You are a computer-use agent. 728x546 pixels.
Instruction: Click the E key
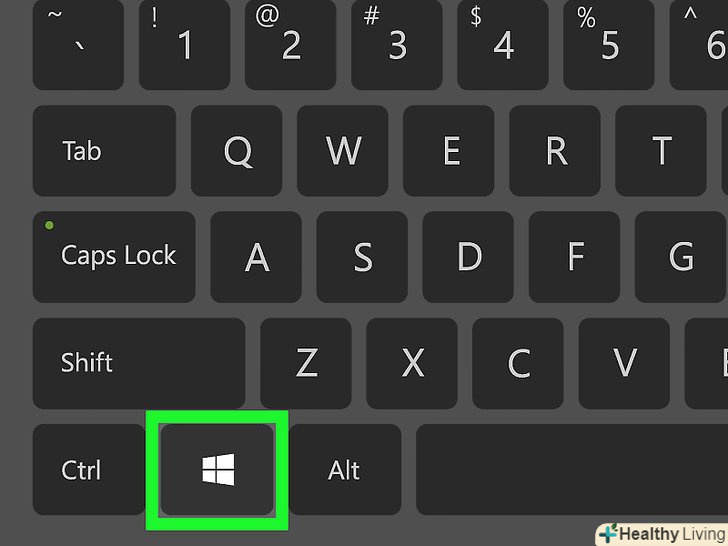pyautogui.click(x=449, y=150)
